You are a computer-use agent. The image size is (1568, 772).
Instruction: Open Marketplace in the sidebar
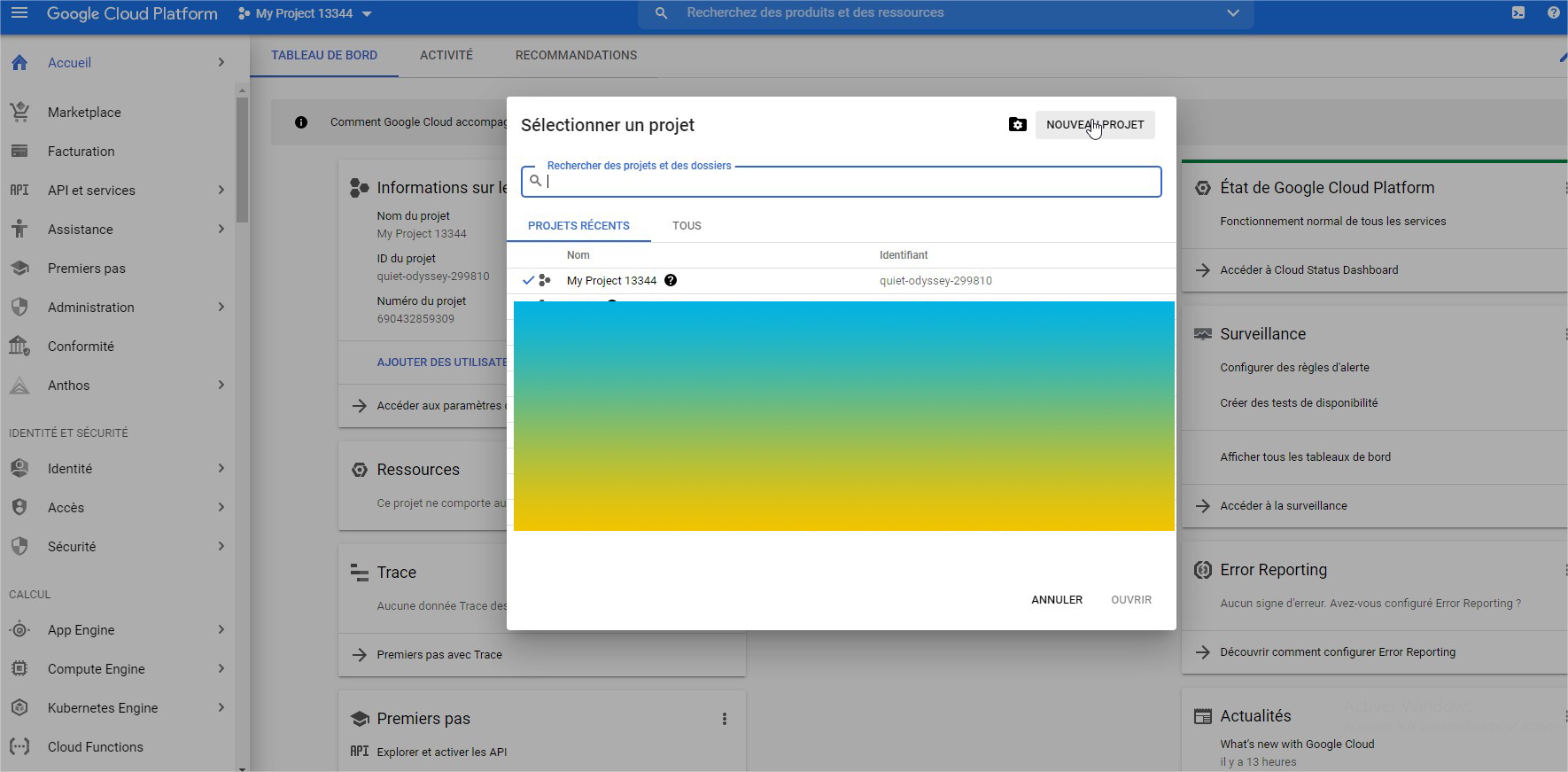point(84,113)
